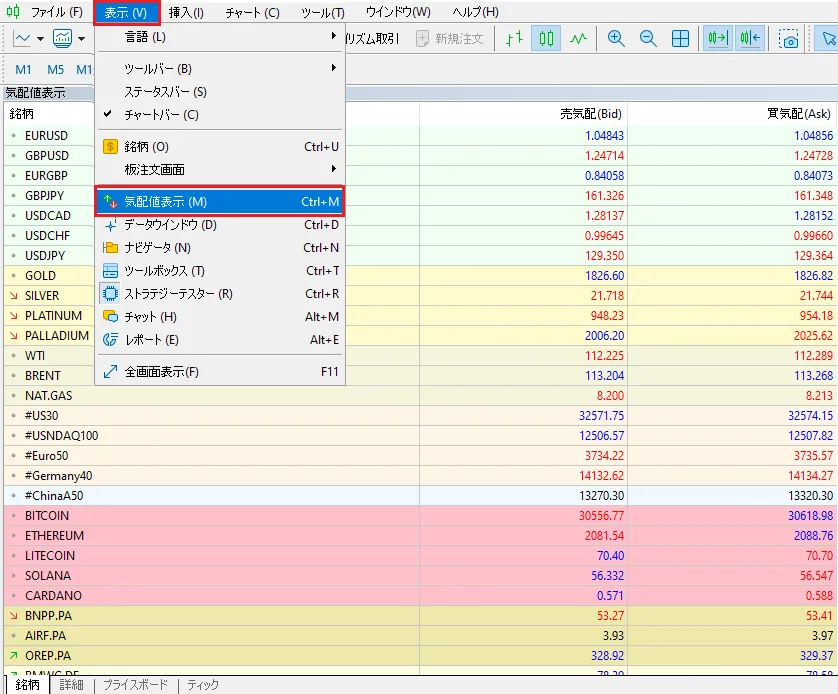Switch to the プライスボード tab
Screen dimensions: 838x694
point(135,685)
